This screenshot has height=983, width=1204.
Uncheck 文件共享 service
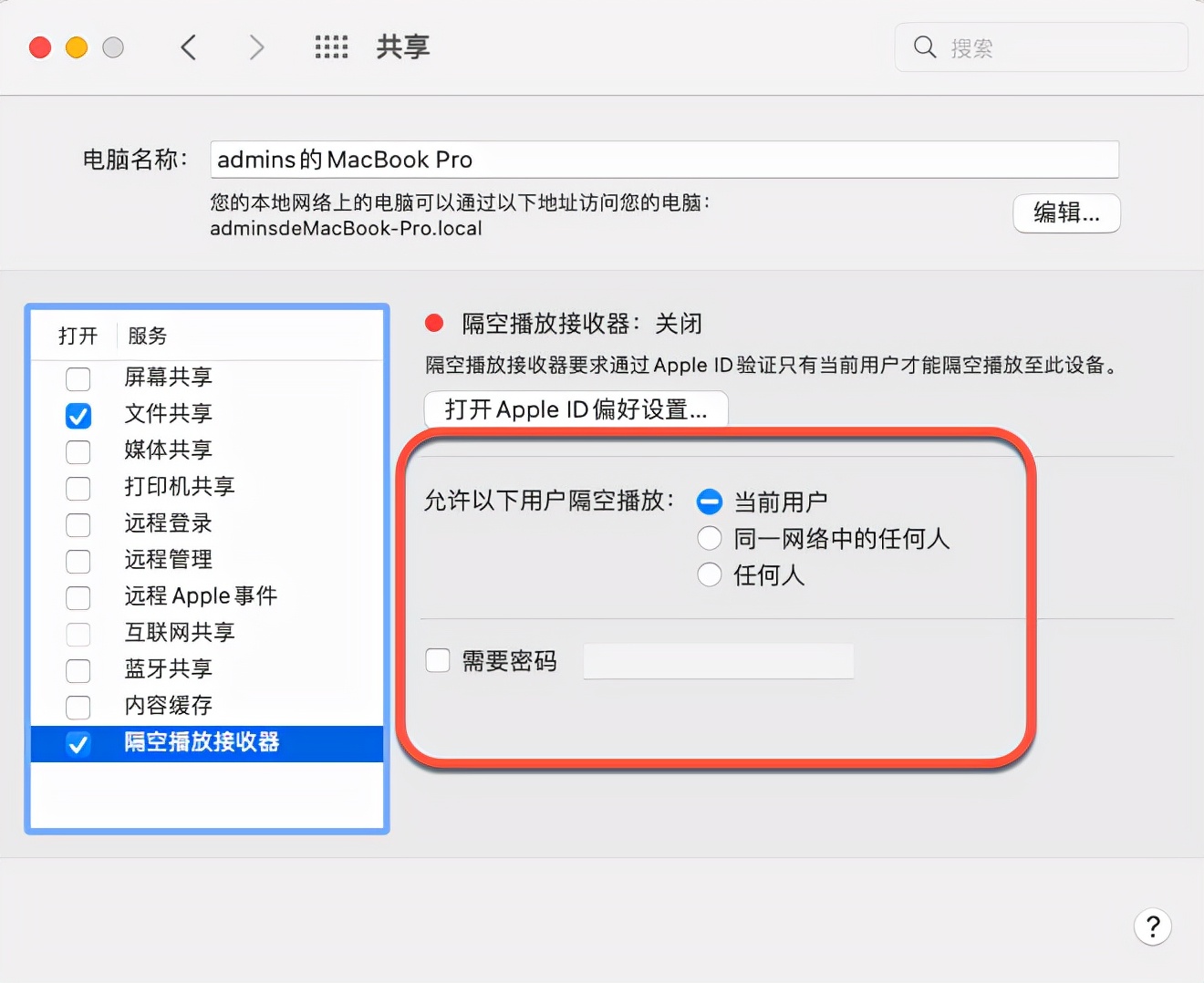[78, 415]
